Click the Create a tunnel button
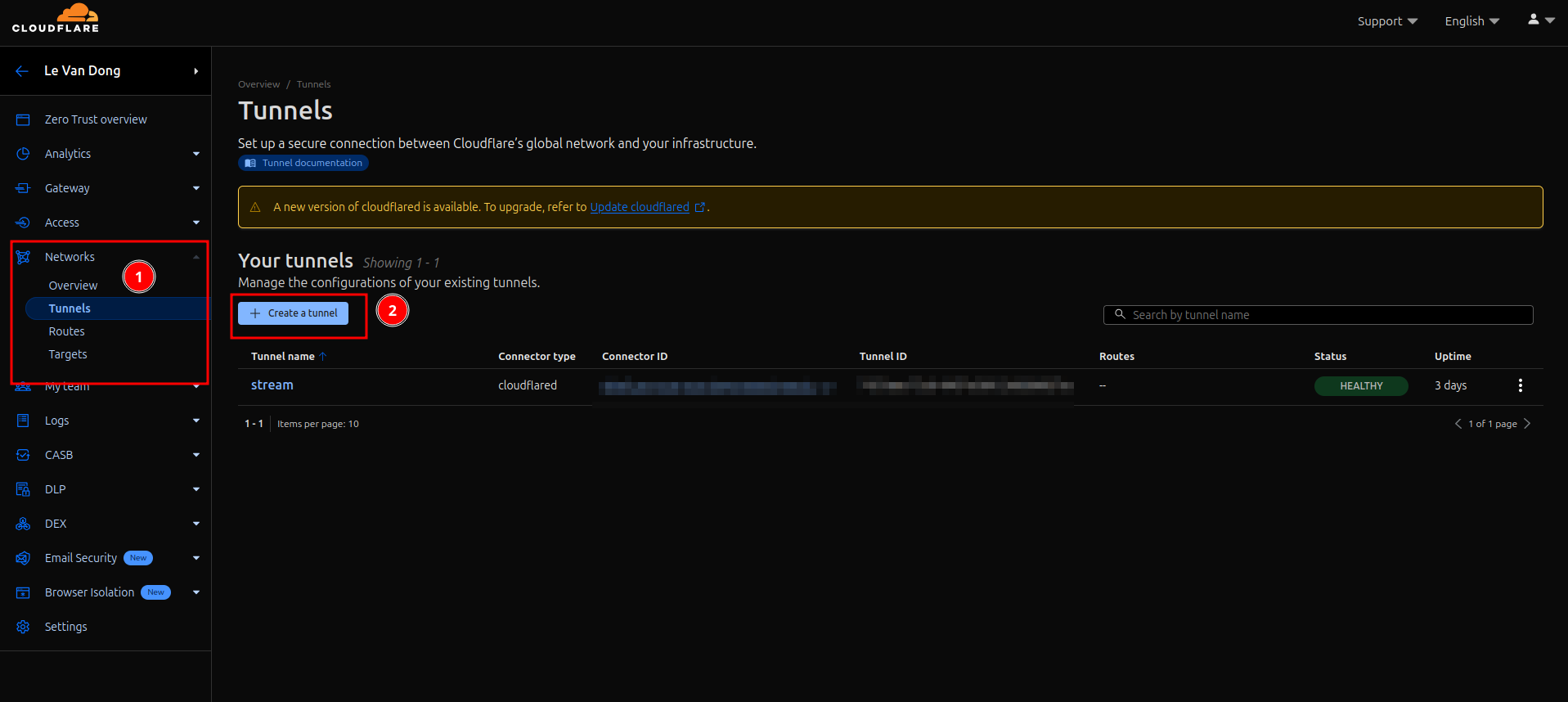 [x=293, y=313]
